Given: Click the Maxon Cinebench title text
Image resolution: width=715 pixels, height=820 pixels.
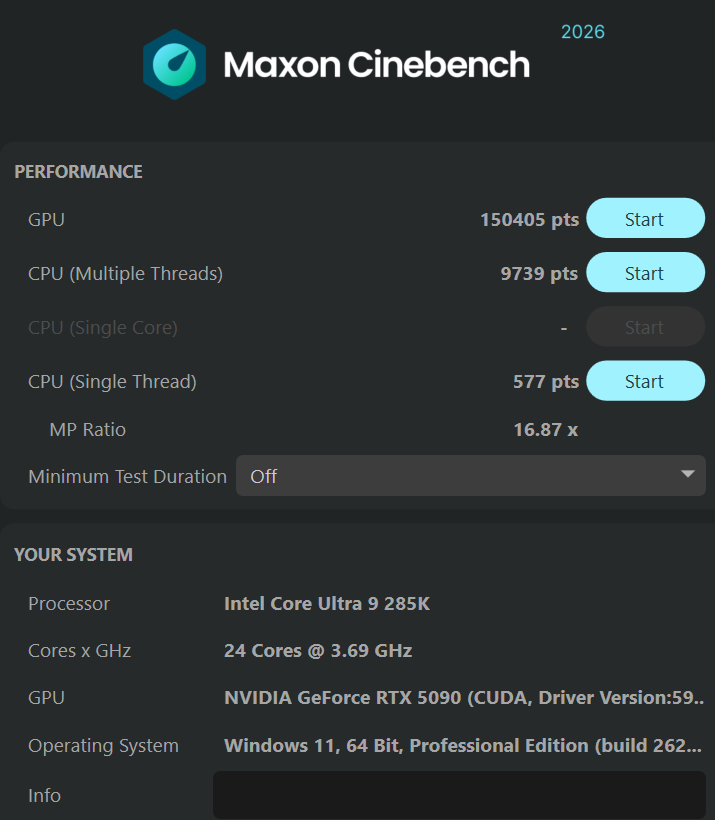Looking at the screenshot, I should [x=376, y=65].
